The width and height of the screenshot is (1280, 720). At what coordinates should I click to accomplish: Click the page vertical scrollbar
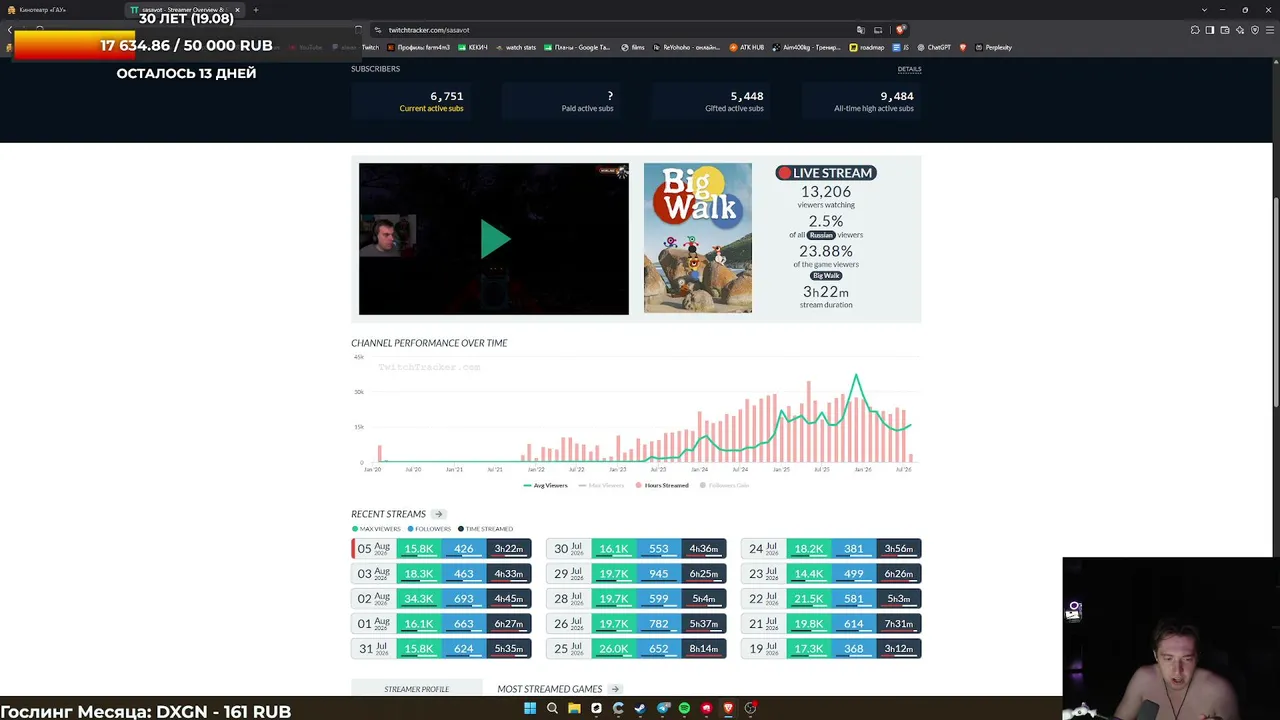[x=1275, y=300]
